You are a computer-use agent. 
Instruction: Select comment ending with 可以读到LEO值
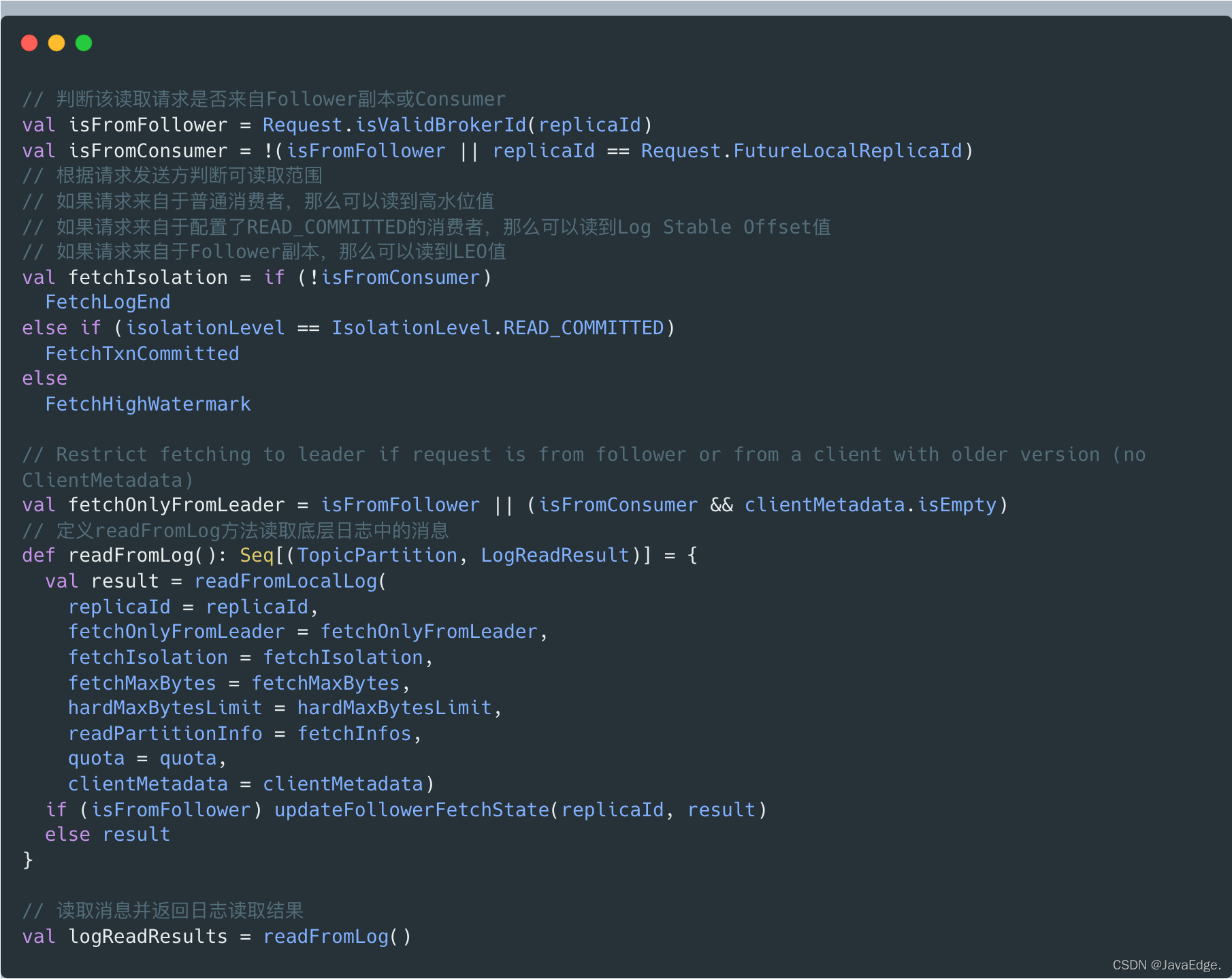(x=264, y=252)
